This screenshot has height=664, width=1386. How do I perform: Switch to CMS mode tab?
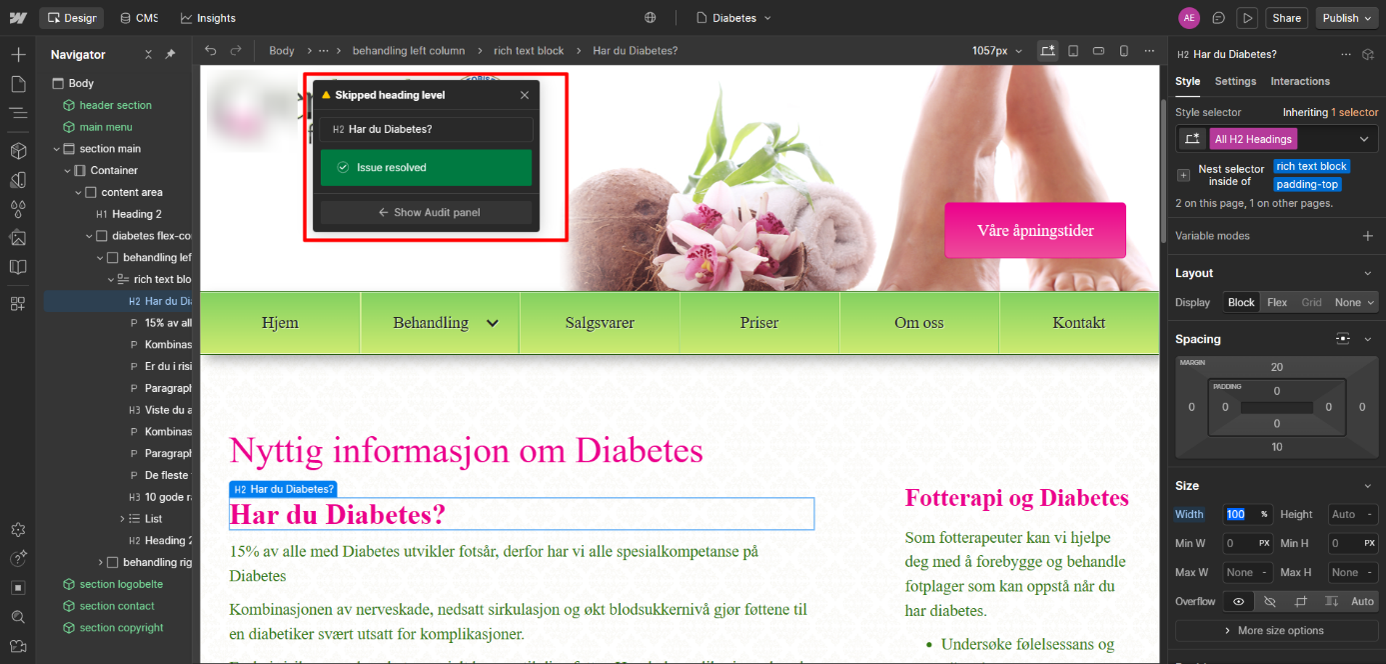(x=139, y=18)
